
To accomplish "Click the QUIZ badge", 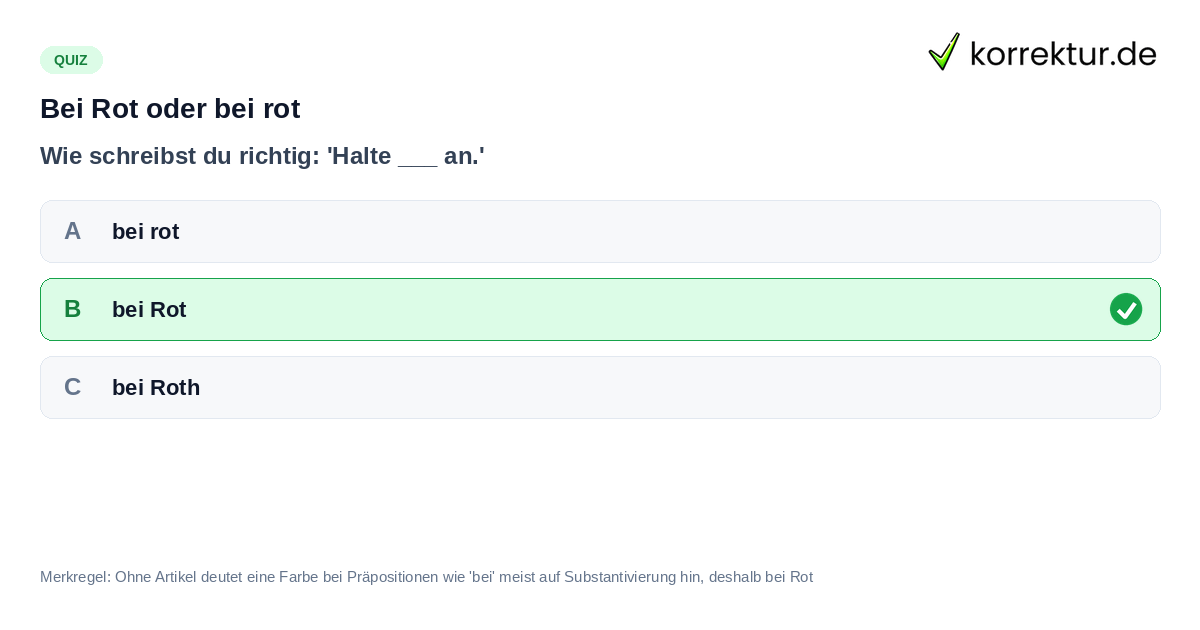I will tap(71, 60).
